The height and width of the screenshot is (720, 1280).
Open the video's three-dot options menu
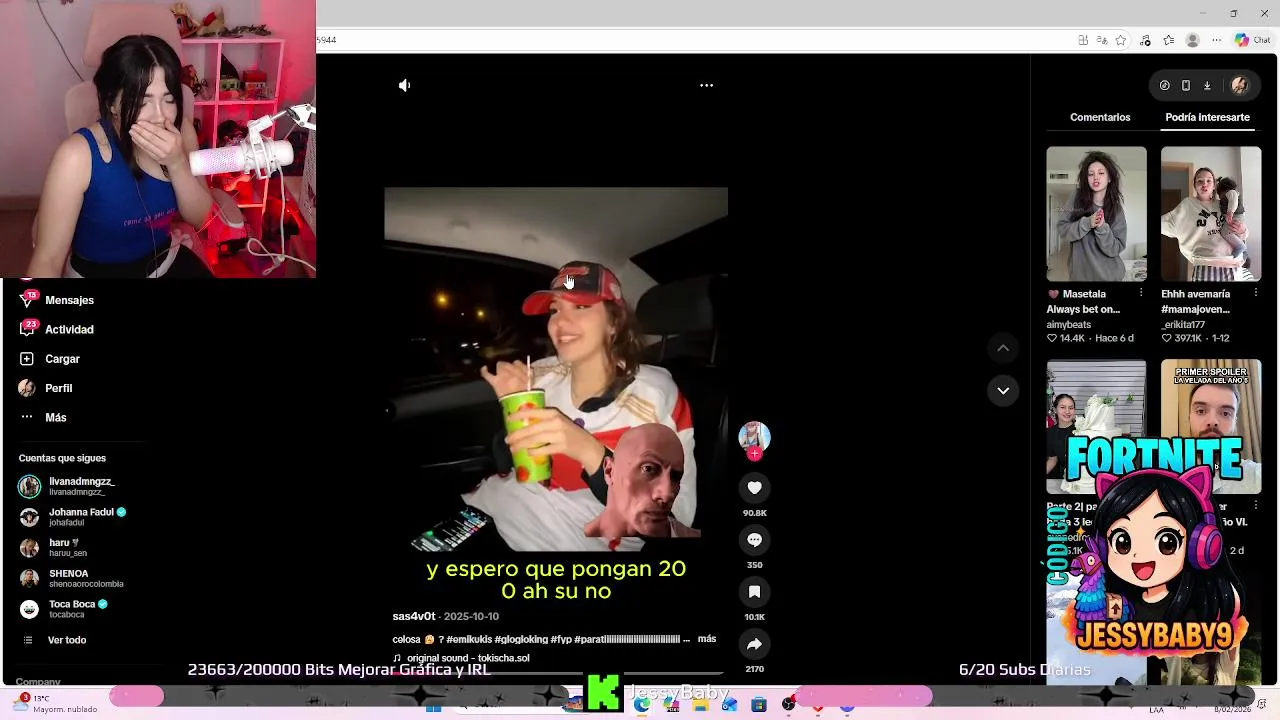coord(706,85)
